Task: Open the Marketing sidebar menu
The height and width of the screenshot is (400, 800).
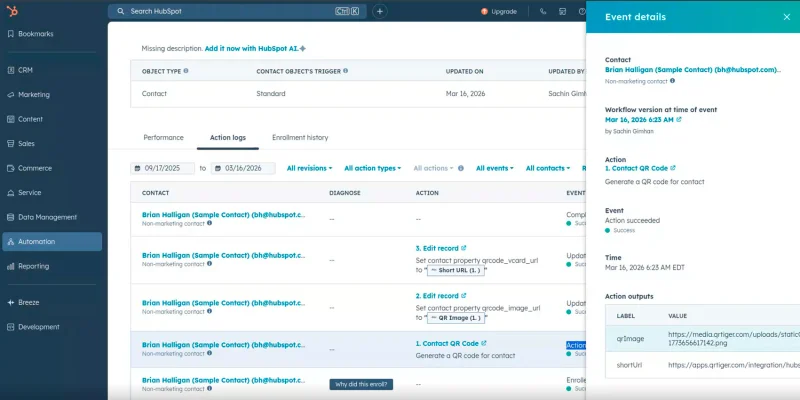Action: [x=29, y=94]
